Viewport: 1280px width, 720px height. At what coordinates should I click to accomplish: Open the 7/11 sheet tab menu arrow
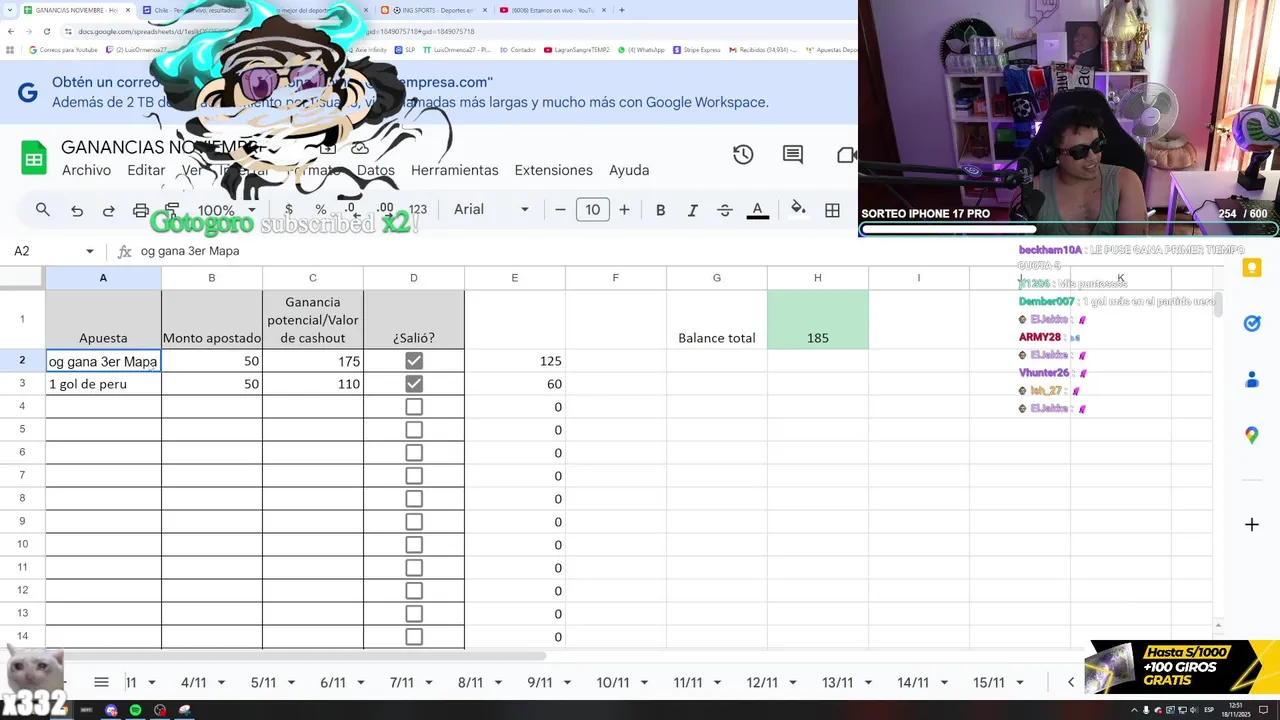(429, 683)
